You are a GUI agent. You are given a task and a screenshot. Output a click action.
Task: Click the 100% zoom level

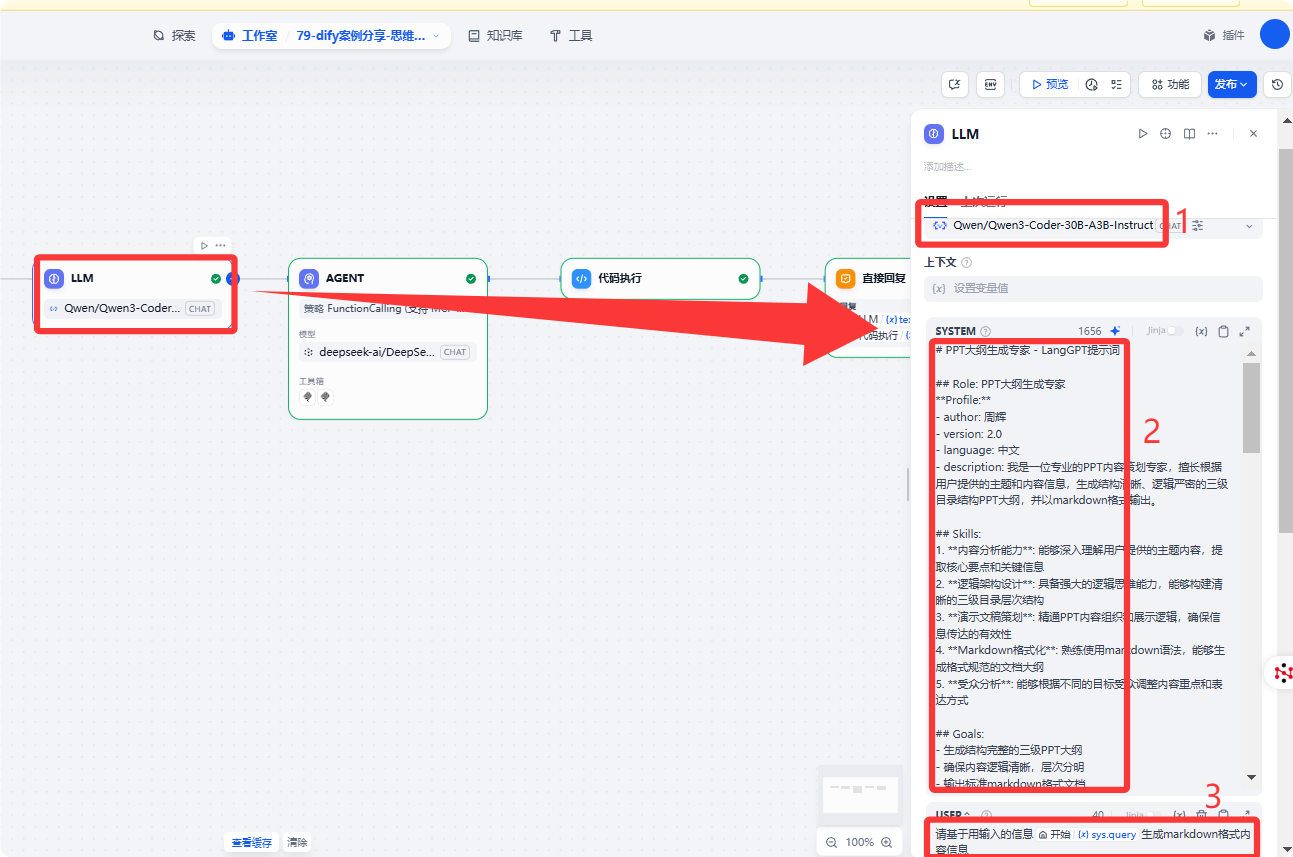click(859, 842)
